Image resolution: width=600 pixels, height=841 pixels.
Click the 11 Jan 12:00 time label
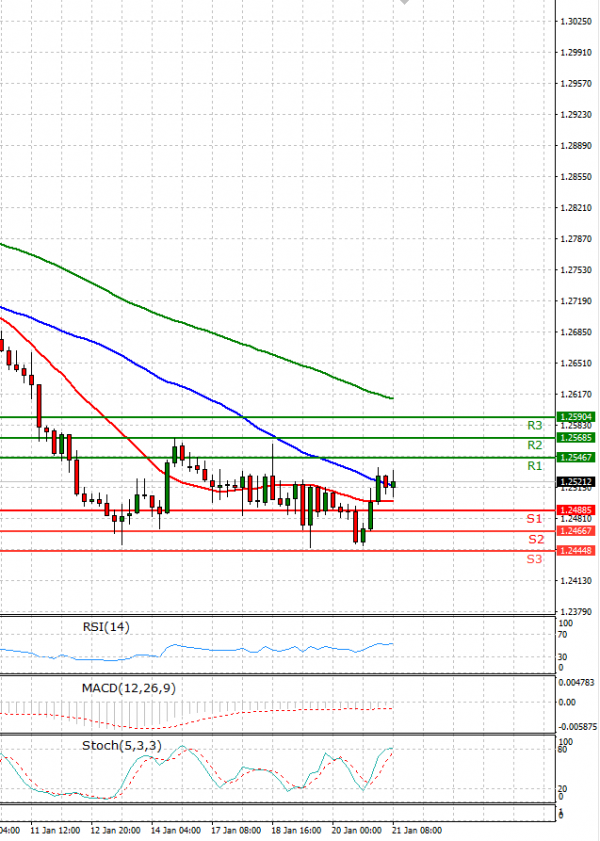55,830
